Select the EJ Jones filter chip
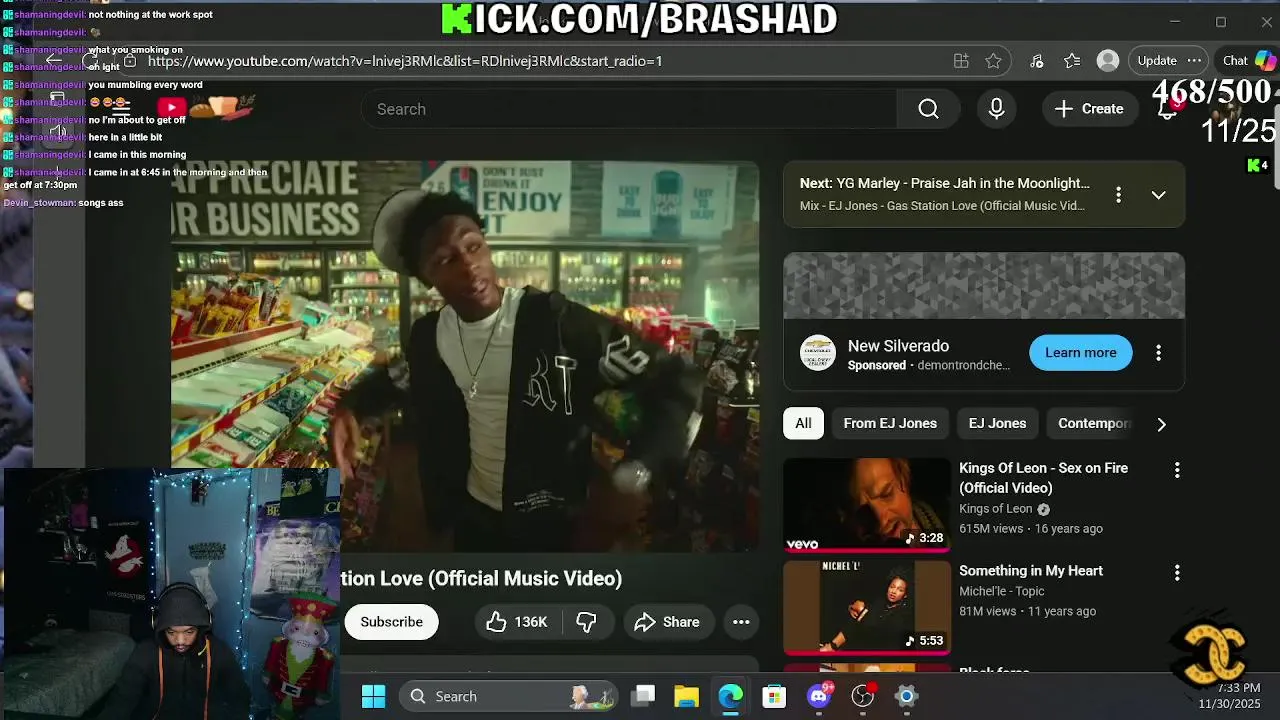Image resolution: width=1280 pixels, height=720 pixels. (997, 424)
